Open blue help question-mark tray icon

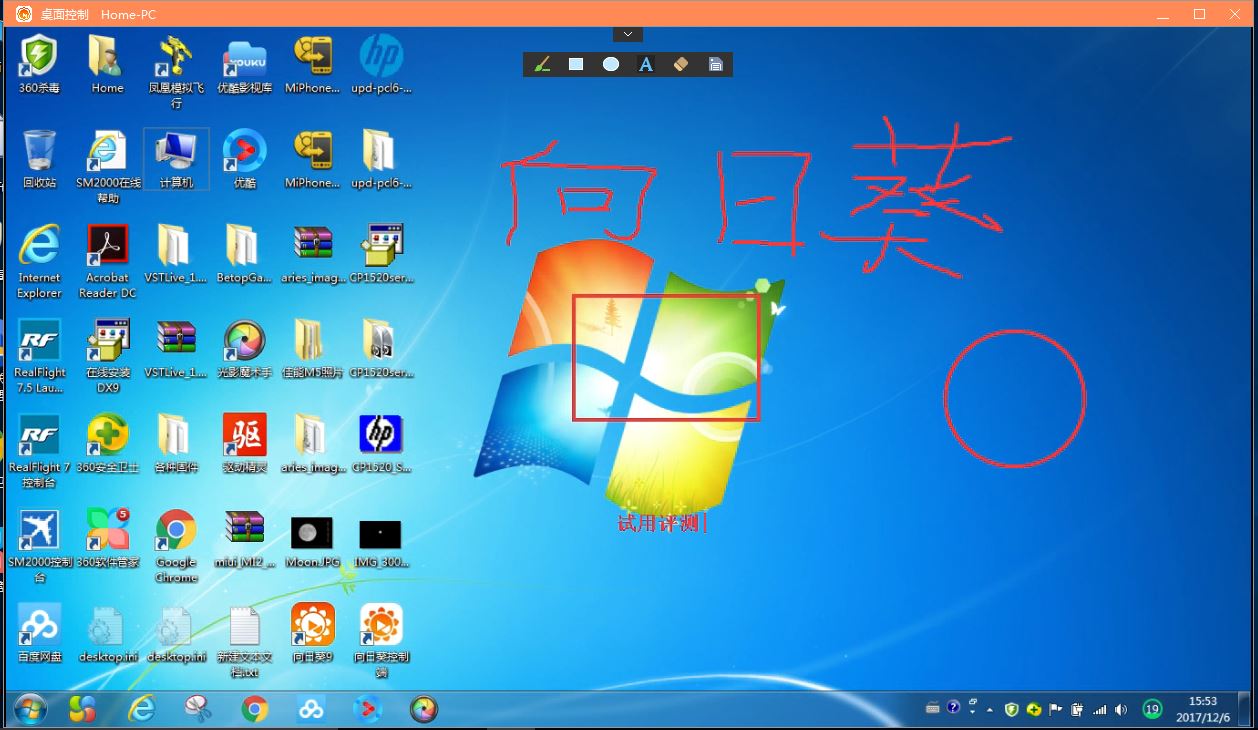click(953, 708)
